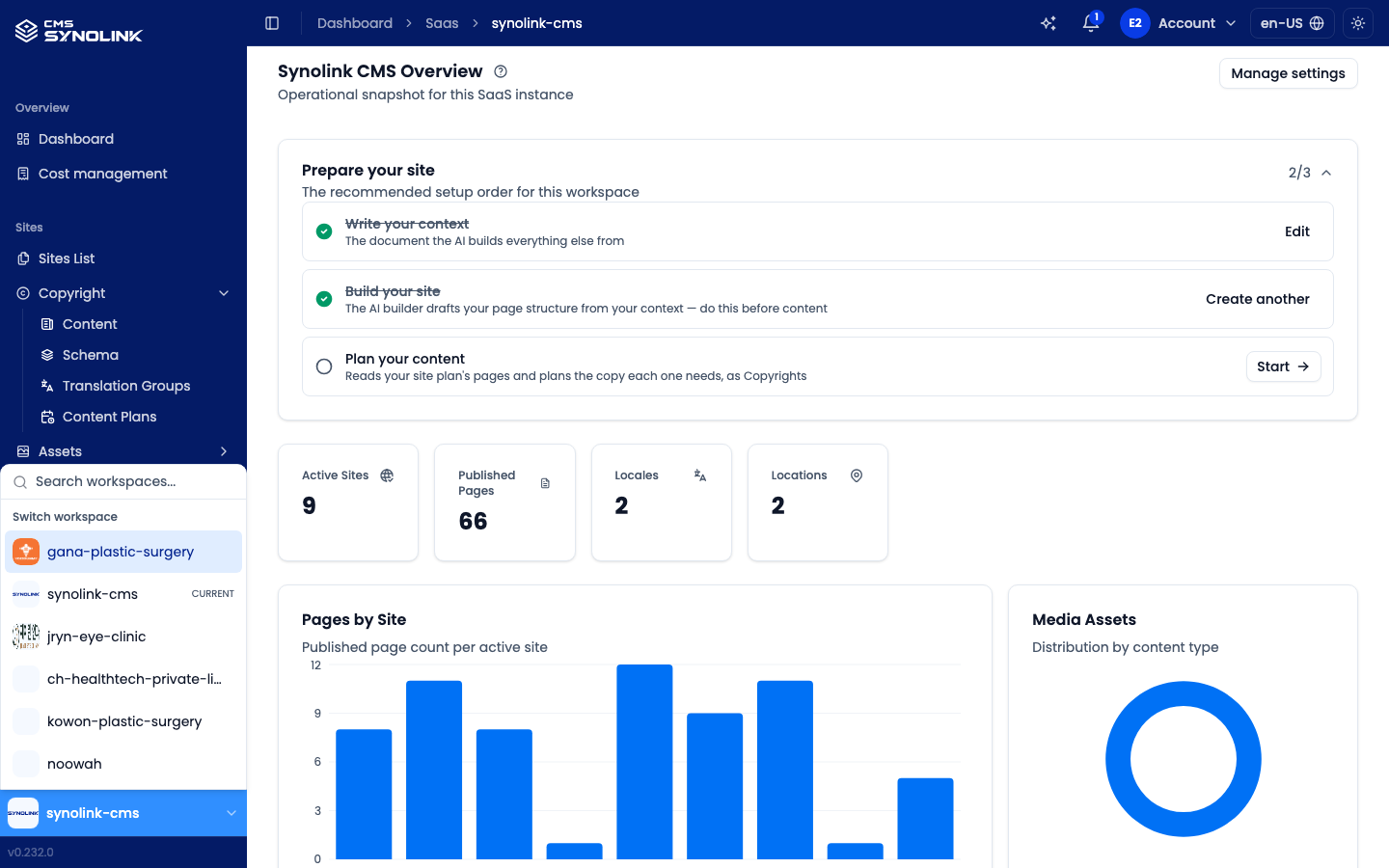Collapse the Copyright section chevron
The width and height of the screenshot is (1389, 868).
224,293
